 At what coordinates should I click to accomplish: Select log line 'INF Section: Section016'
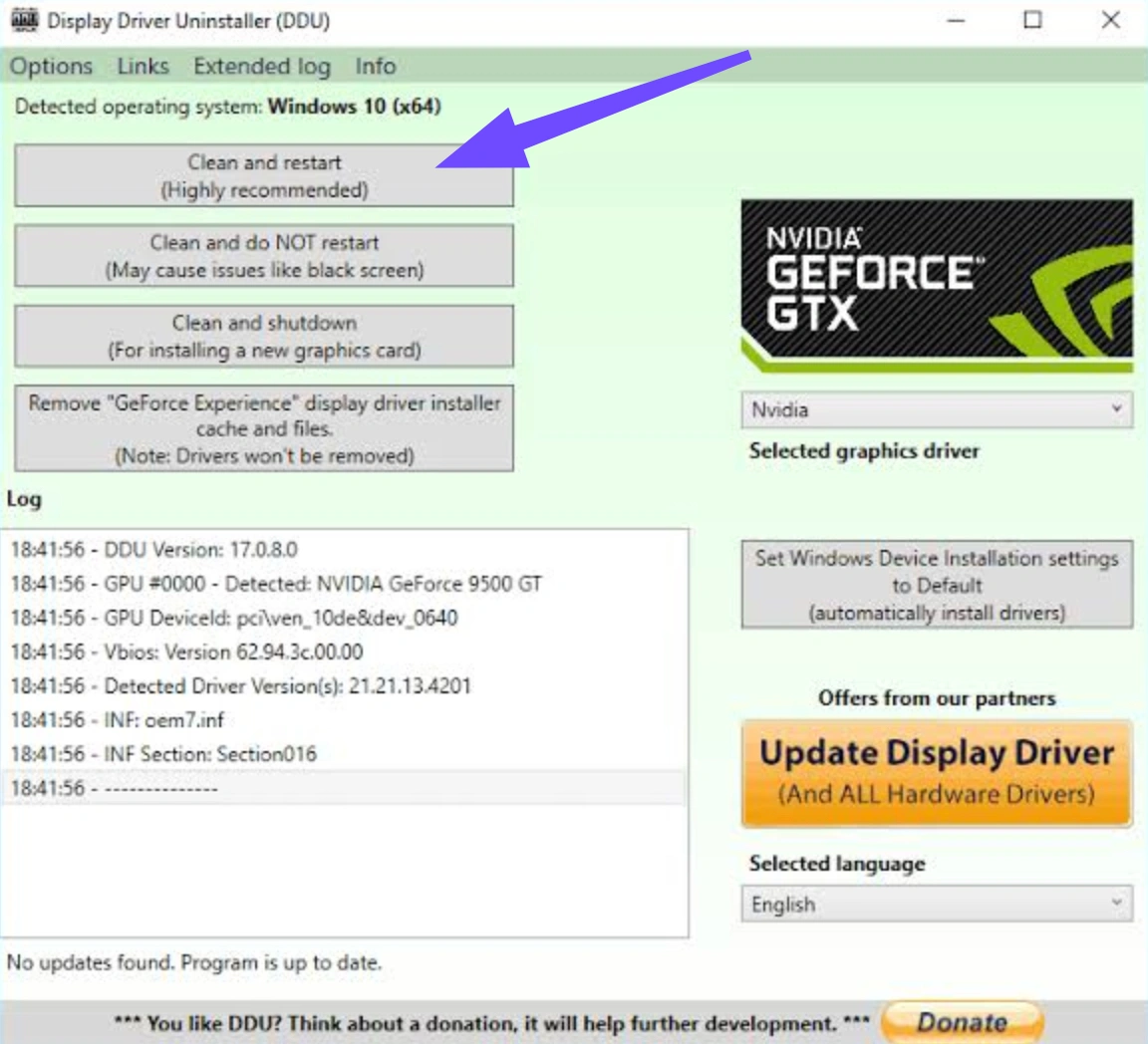tap(344, 754)
